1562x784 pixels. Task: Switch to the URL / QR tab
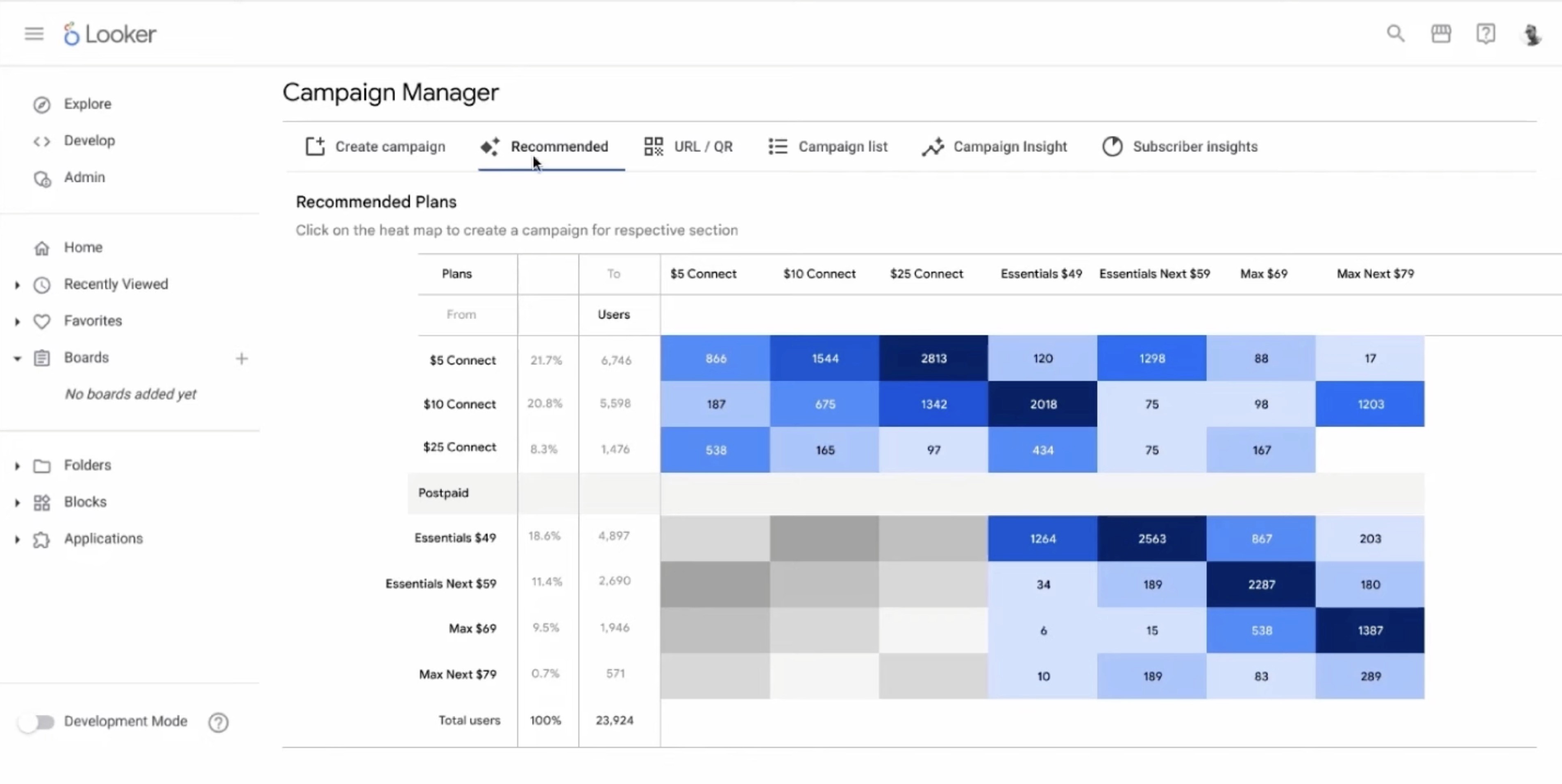tap(688, 146)
